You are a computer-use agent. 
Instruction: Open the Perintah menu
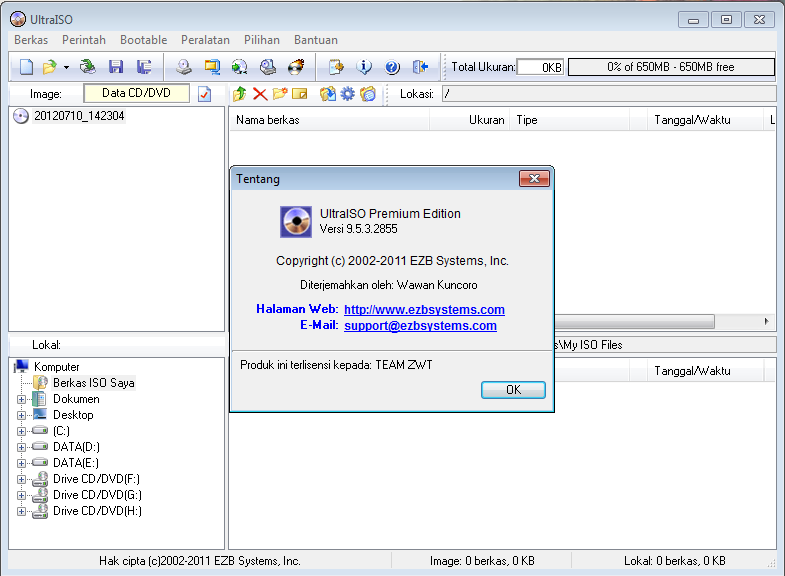84,40
